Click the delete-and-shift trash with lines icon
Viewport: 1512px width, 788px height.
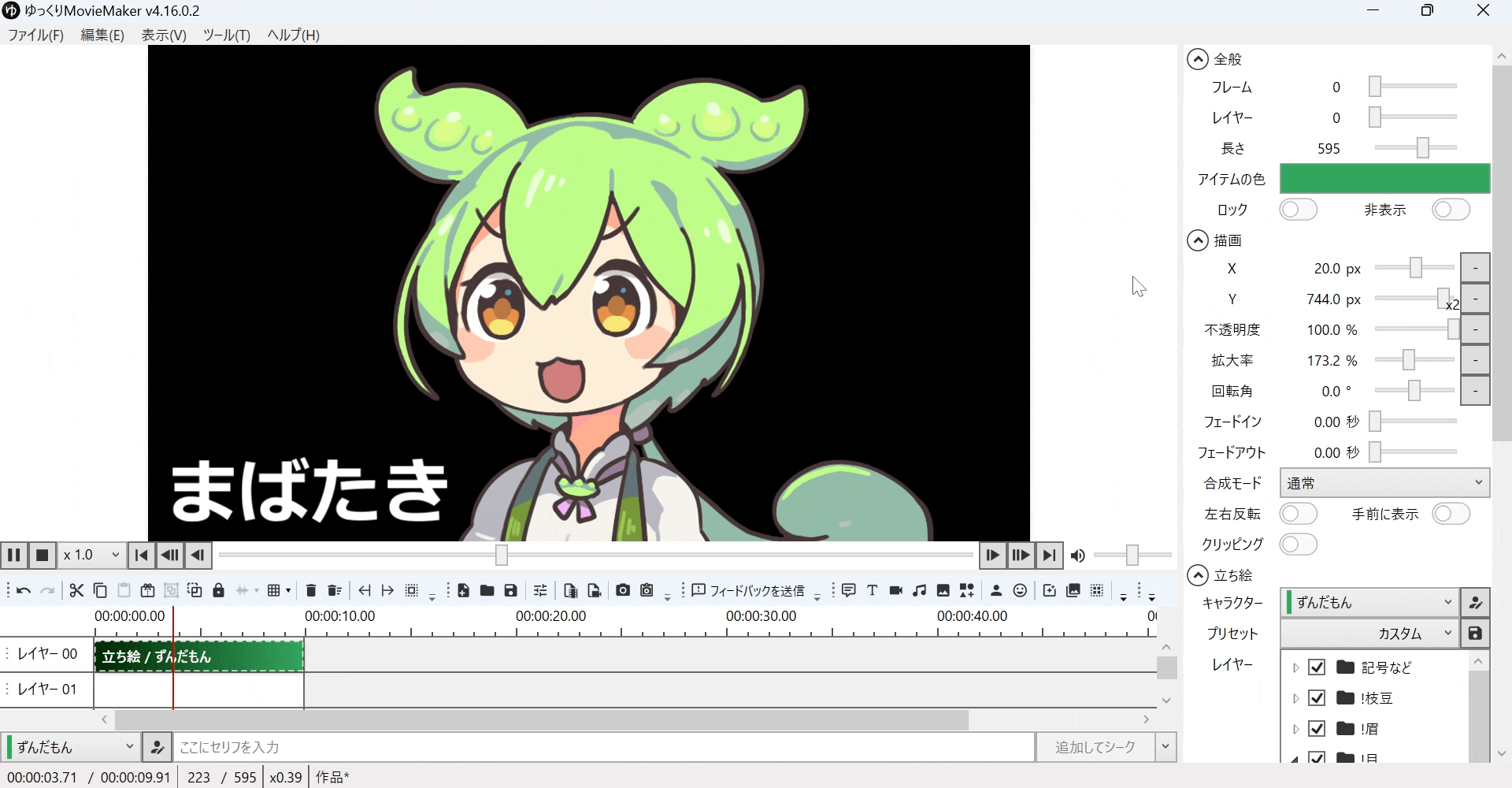[x=334, y=590]
